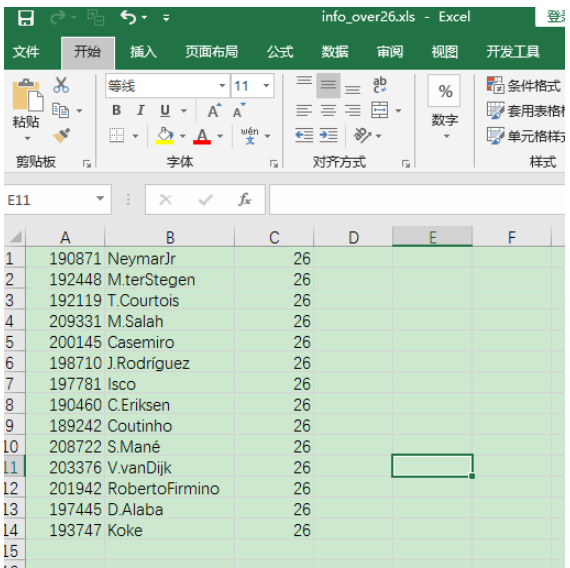This screenshot has height=568, width=570.
Task: Click the fx insert function button
Action: 245,199
